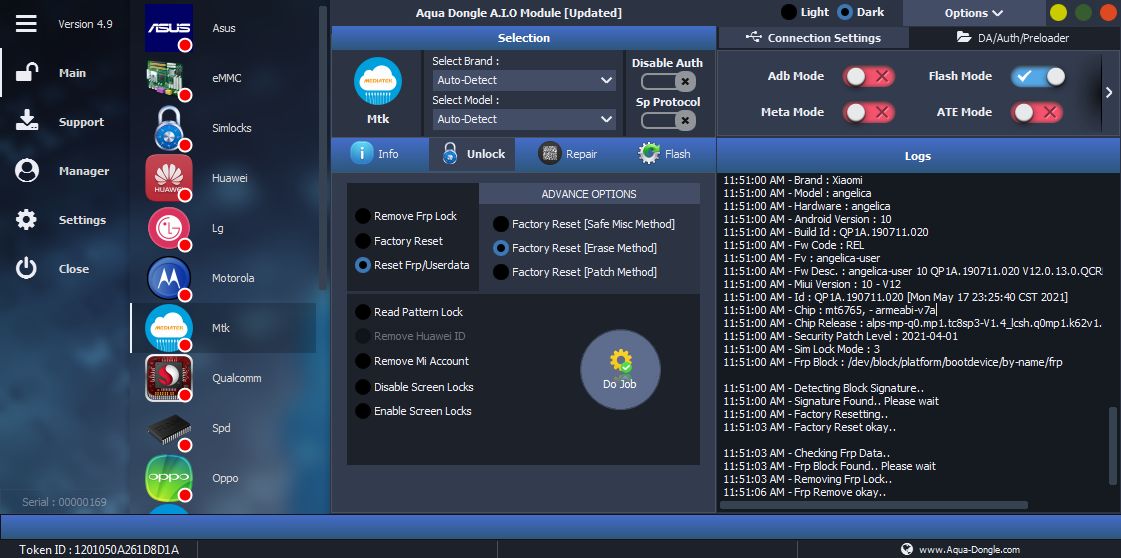
Task: Select the Asus brand icon
Action: tap(169, 28)
